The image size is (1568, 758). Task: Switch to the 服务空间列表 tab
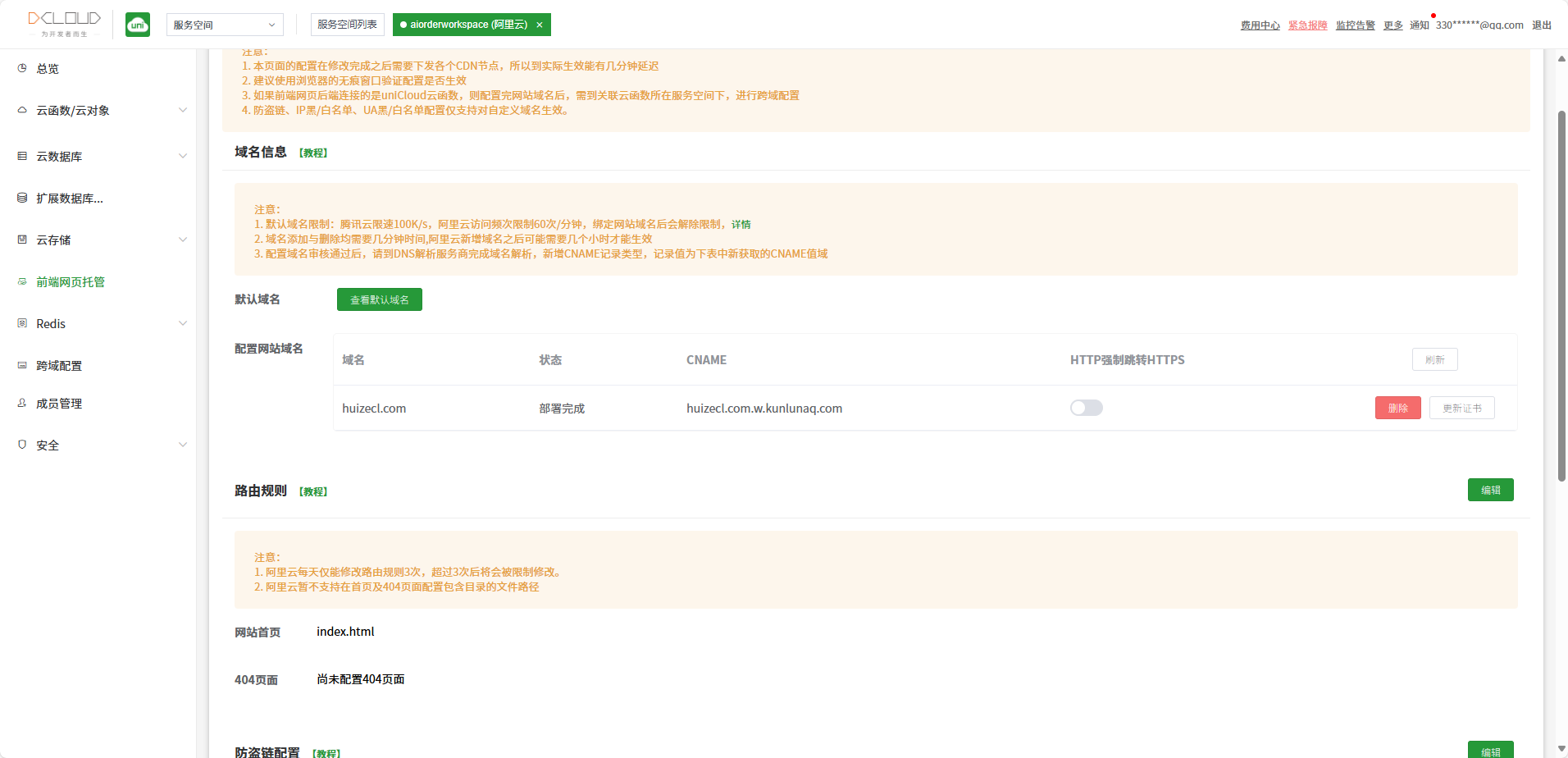click(x=347, y=25)
